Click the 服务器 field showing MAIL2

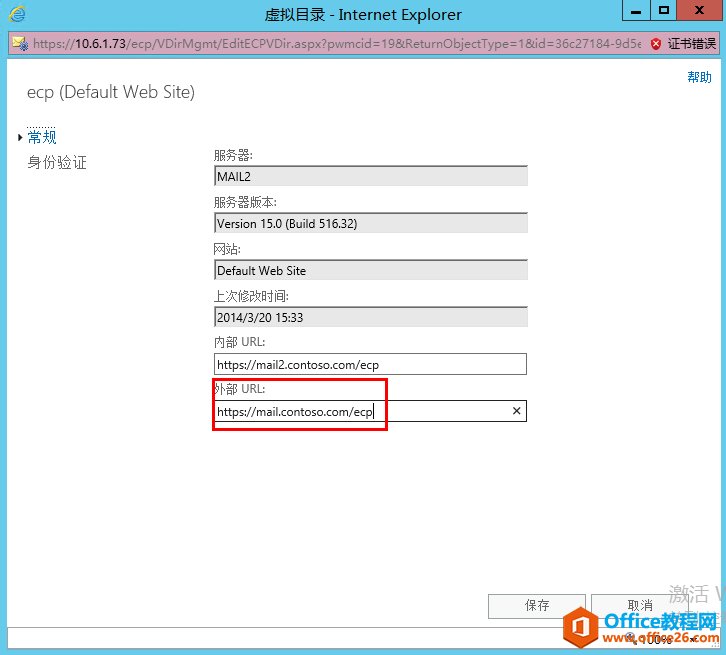click(x=371, y=176)
